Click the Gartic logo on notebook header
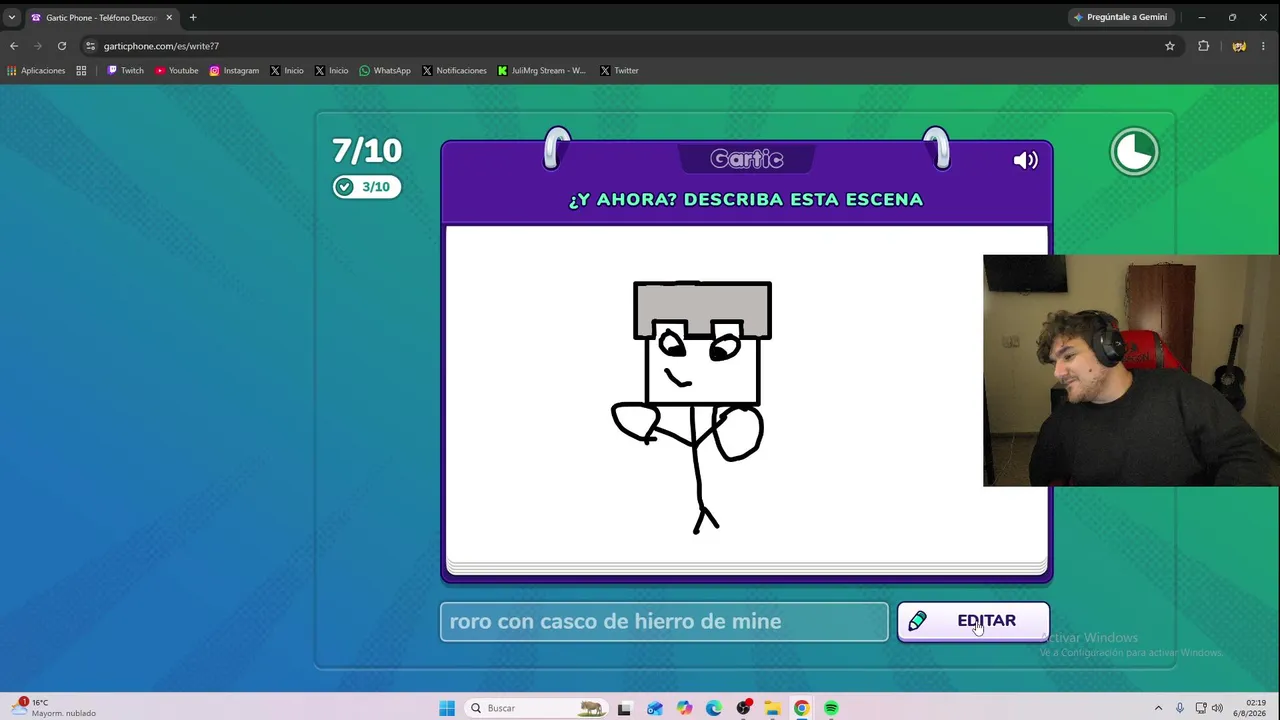Viewport: 1280px width, 720px height. [x=746, y=159]
